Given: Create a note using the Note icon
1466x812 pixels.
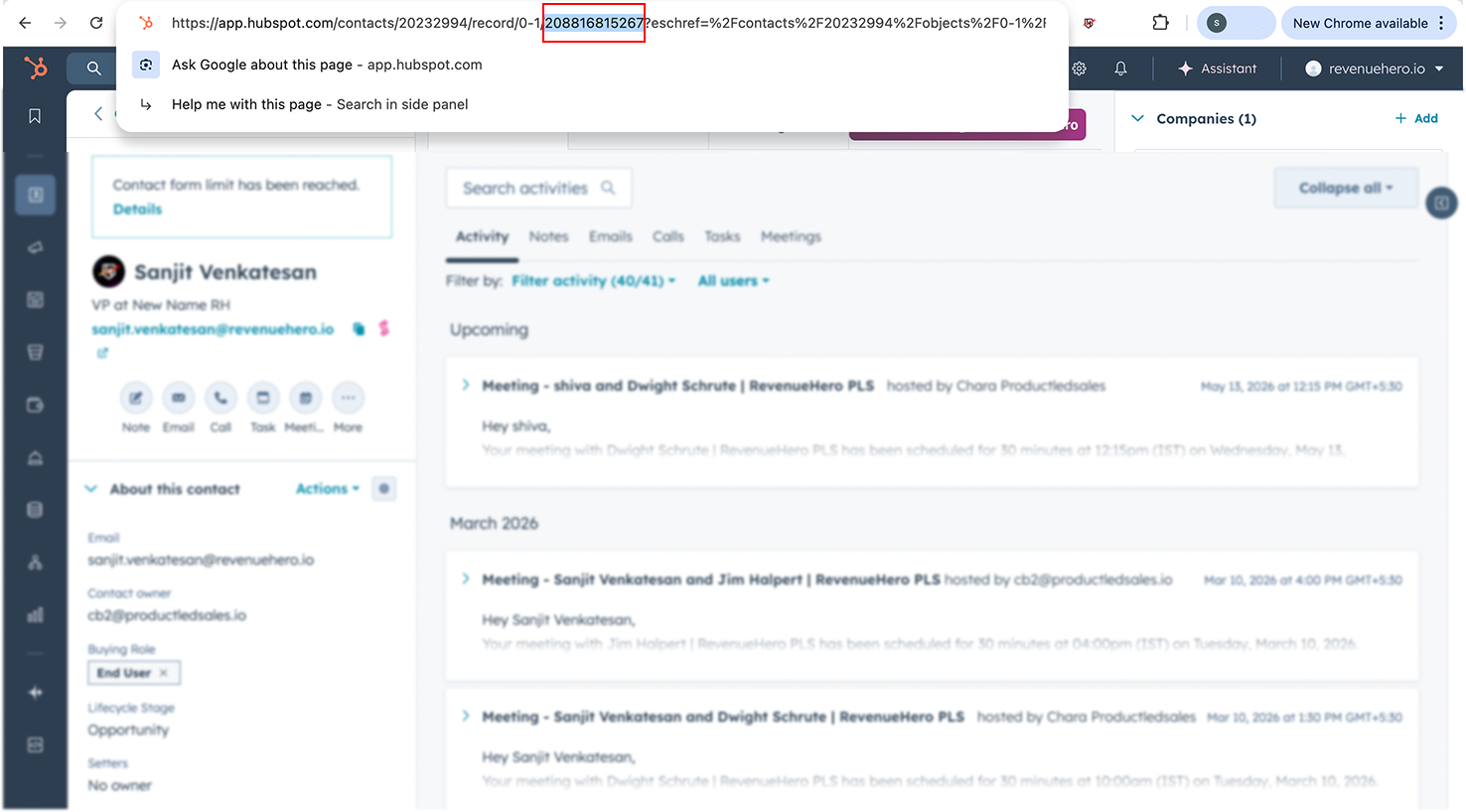Looking at the screenshot, I should click(x=136, y=399).
